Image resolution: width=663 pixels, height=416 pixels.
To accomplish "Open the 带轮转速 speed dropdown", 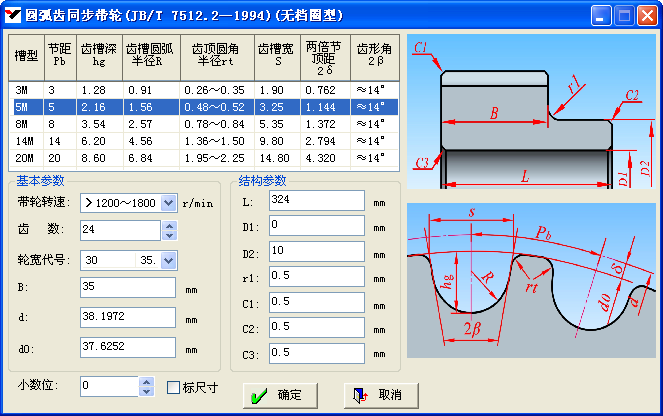I will (x=168, y=202).
